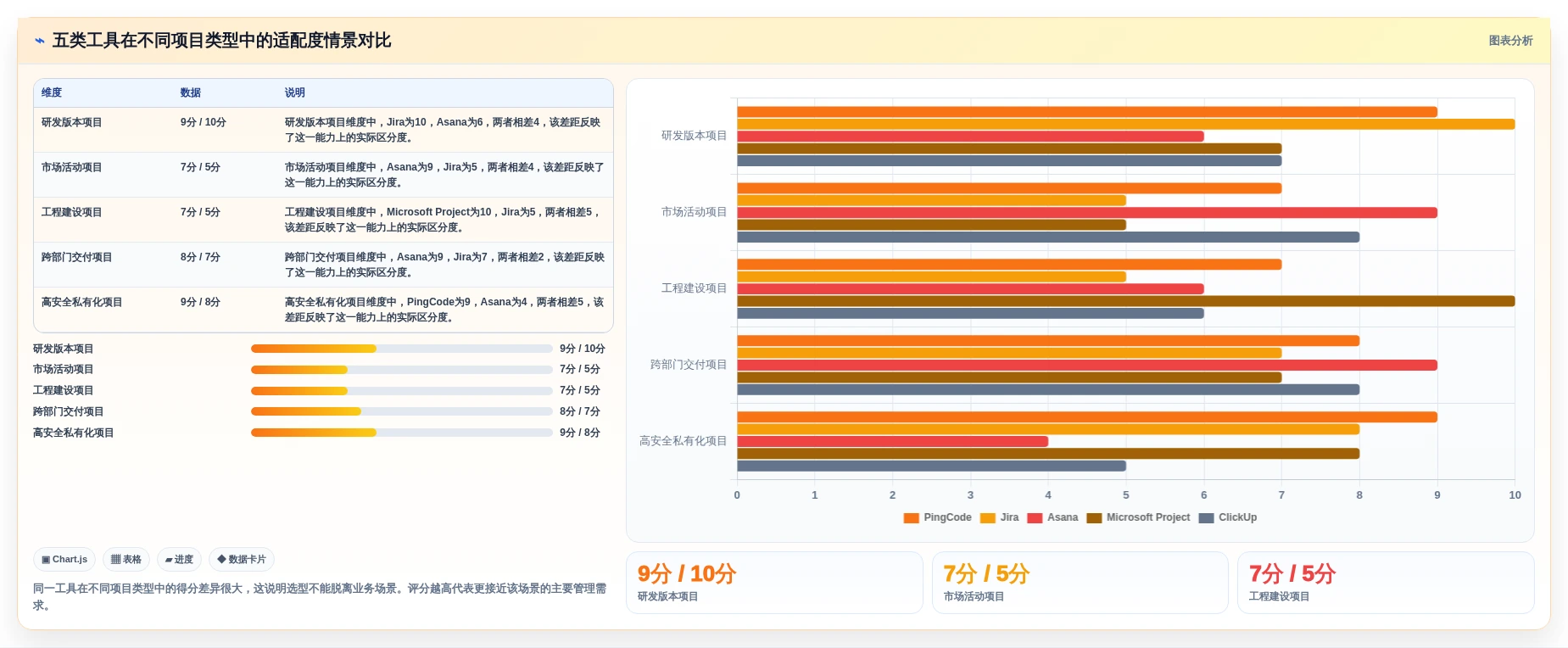The image size is (1568, 648).
Task: Open the 9分 / 10分 data card
Action: (x=774, y=583)
